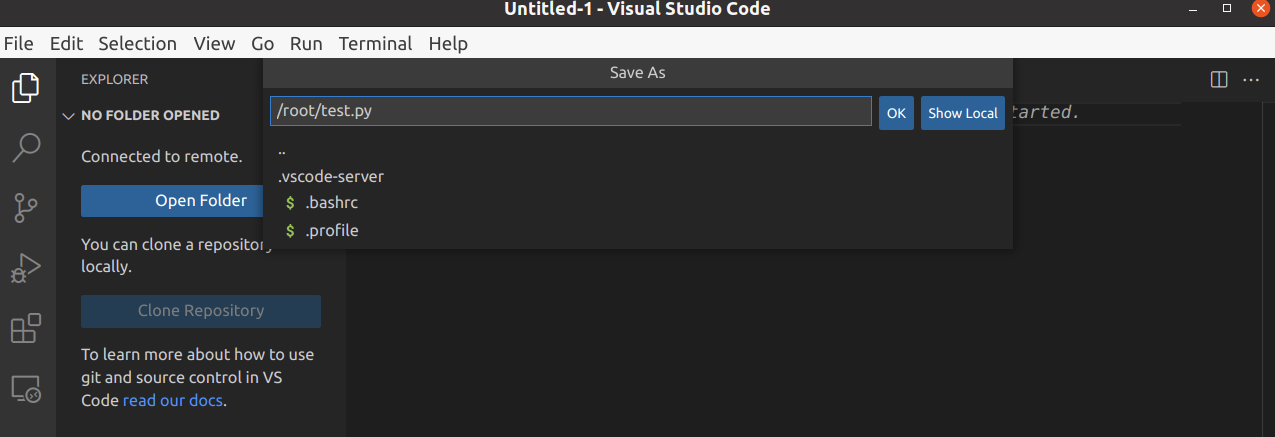Click the Open Folder button
The width and height of the screenshot is (1275, 437).
(201, 200)
